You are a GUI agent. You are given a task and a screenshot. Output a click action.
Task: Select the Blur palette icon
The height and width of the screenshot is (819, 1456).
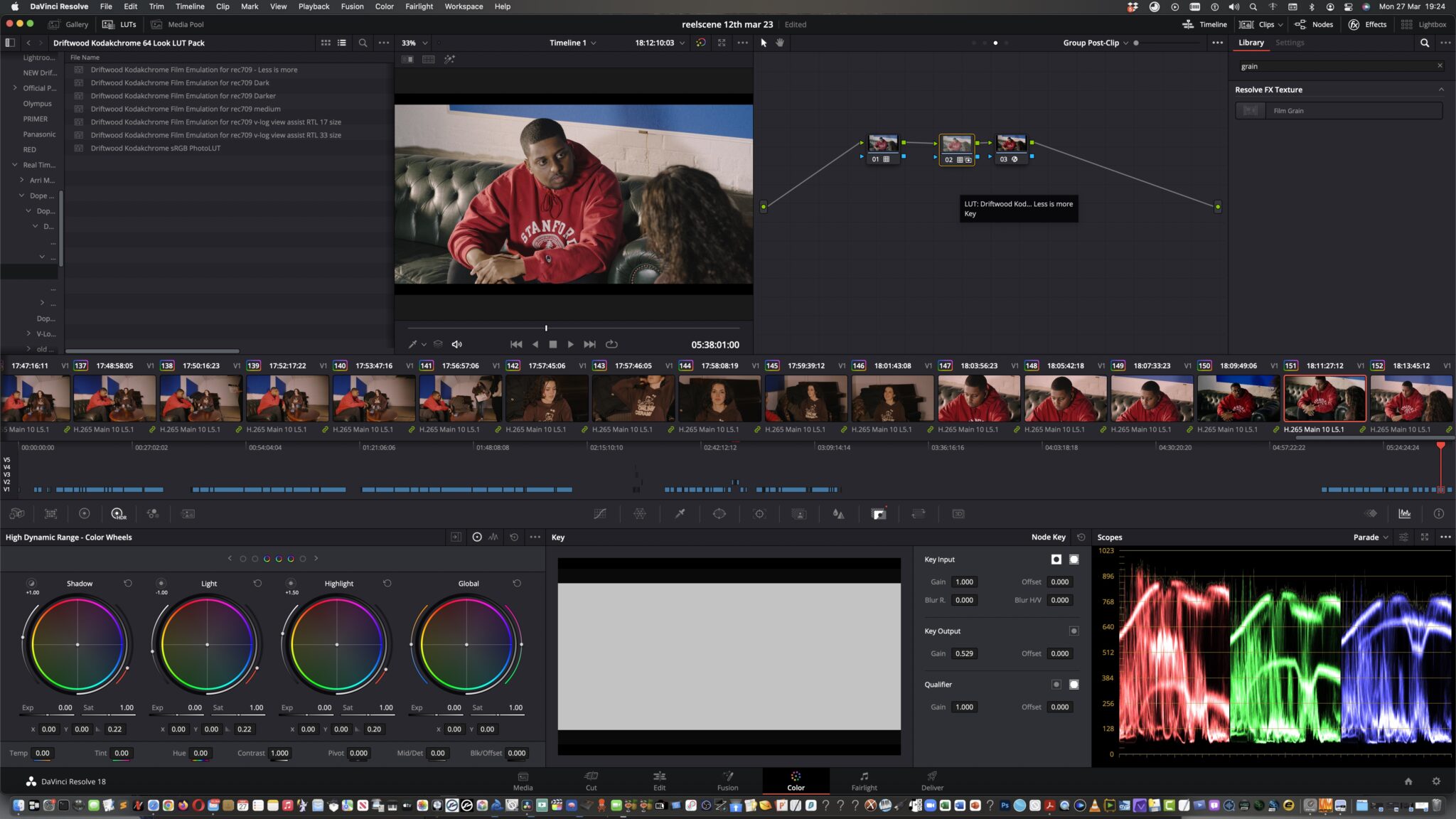(838, 513)
